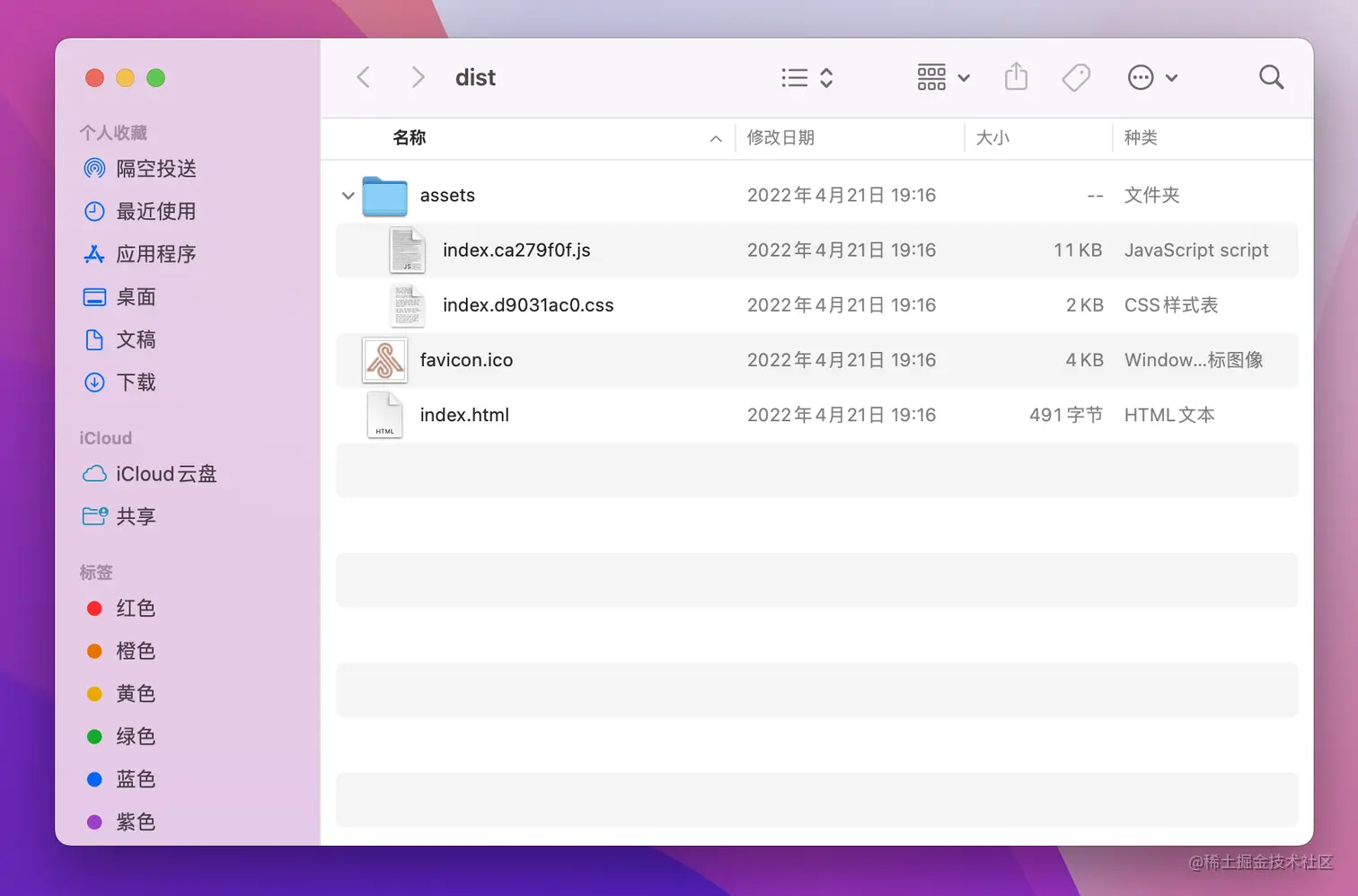Viewport: 1358px width, 896px height.
Task: Click the Share toolbar icon
Action: point(1016,76)
